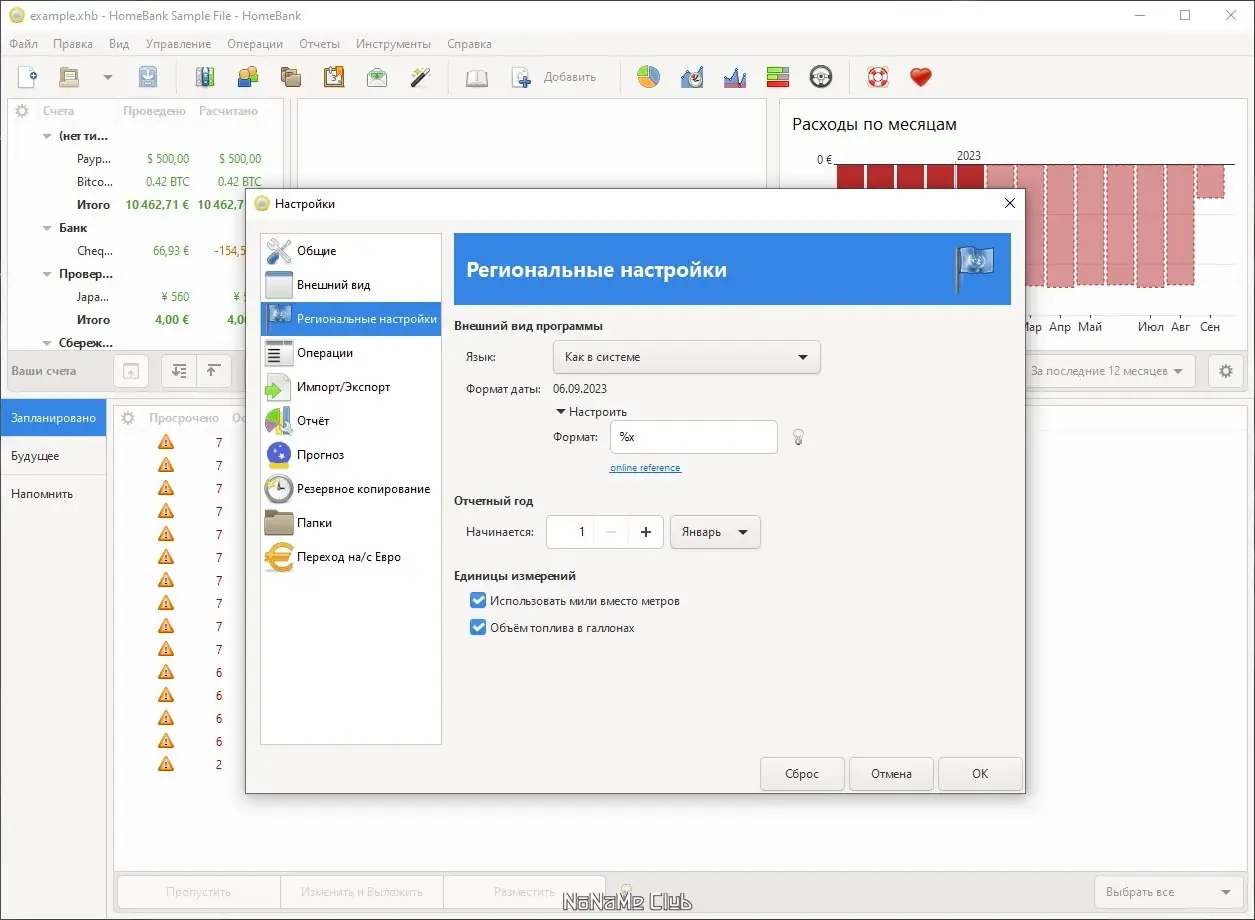The width and height of the screenshot is (1255, 920).
Task: Toggle 'Использовать мили вместо метров' checkbox
Action: click(x=478, y=601)
